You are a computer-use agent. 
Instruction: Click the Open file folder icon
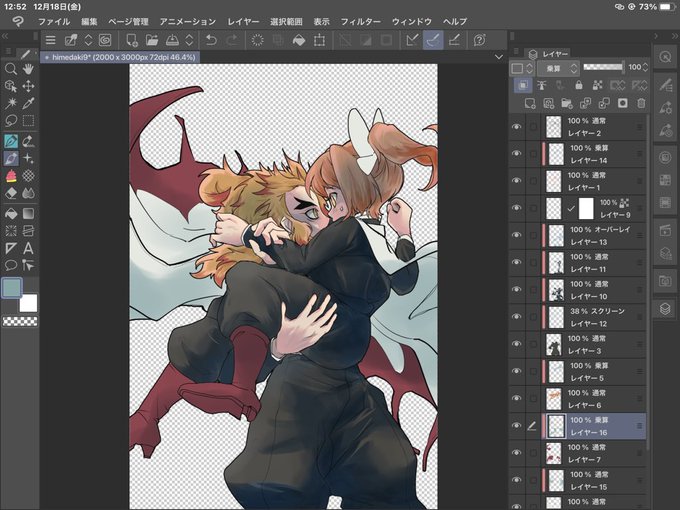152,40
